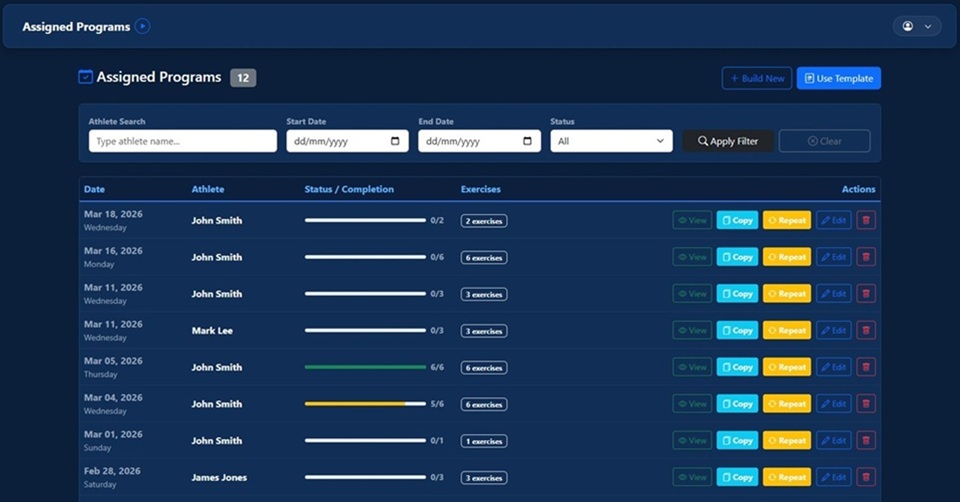Screen dimensions: 960x502
Task: View the James Jones program
Action: pos(692,478)
